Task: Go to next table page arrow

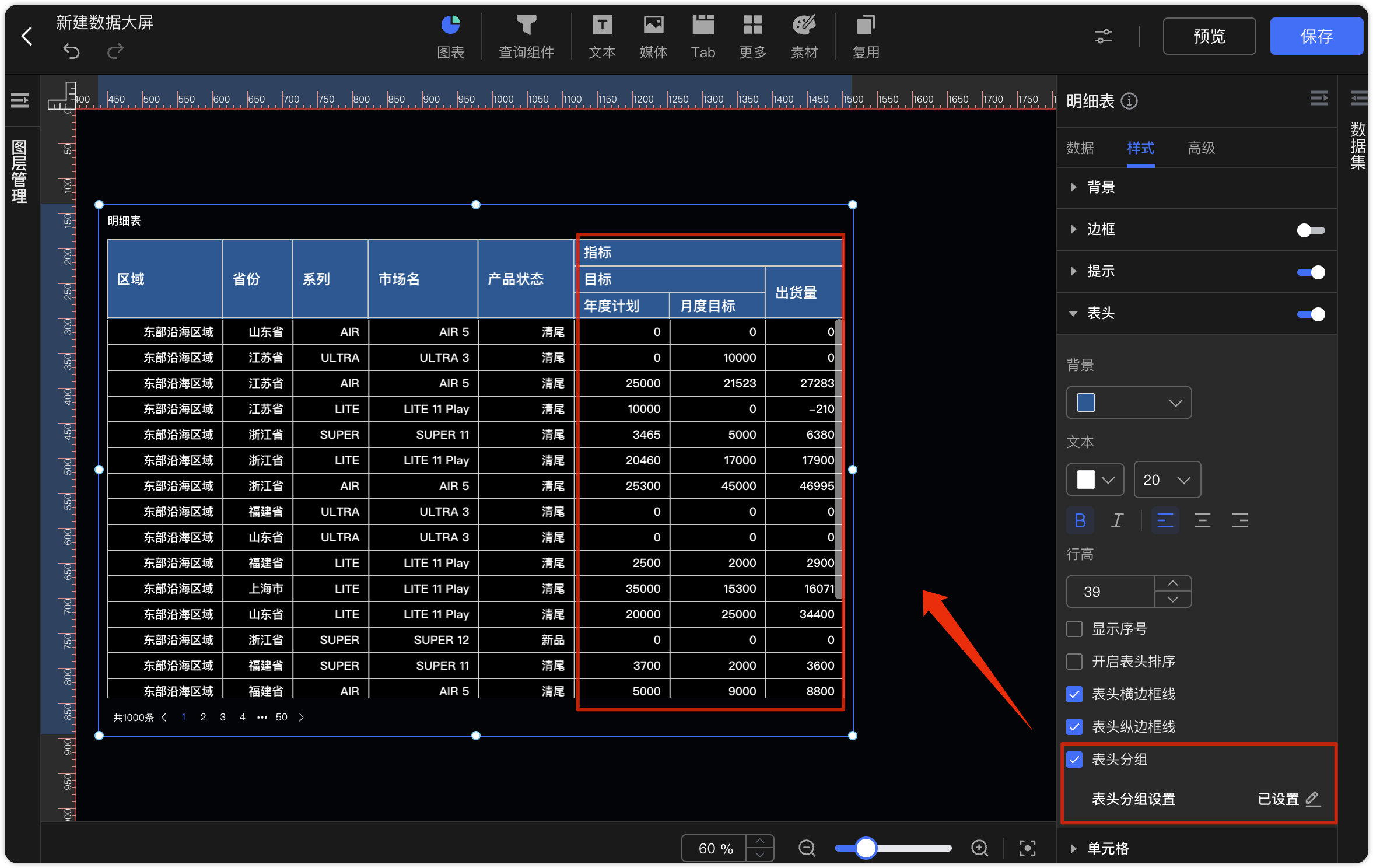Action: [301, 717]
